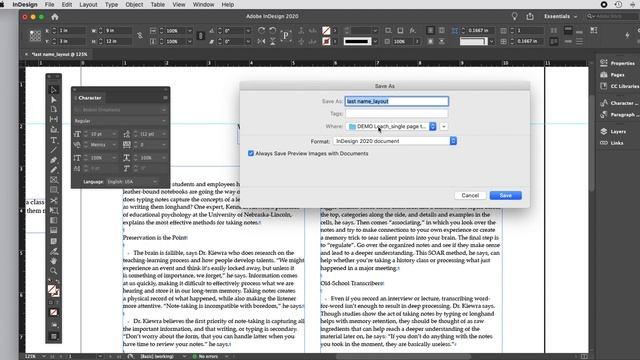Click the Adobe Stock search field
Viewport: 640px width, 360px height.
coord(612,16)
